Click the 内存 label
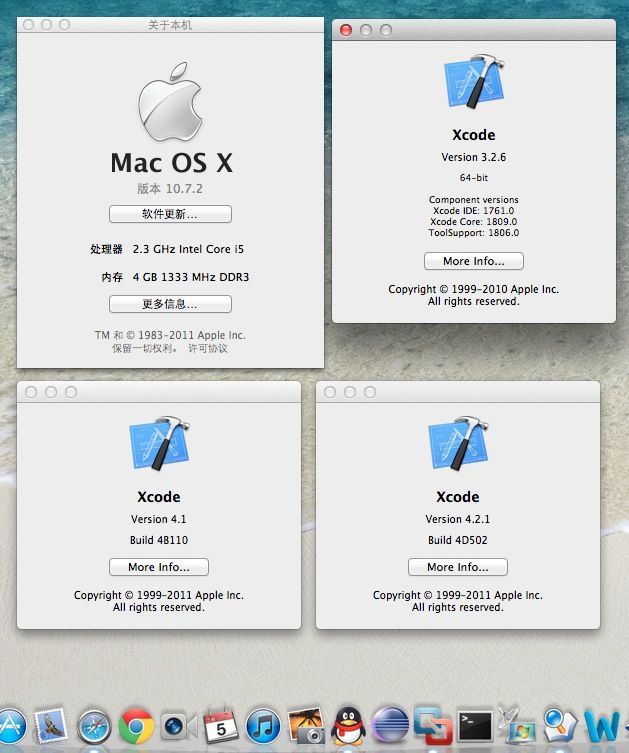The image size is (629, 753). click(x=112, y=277)
